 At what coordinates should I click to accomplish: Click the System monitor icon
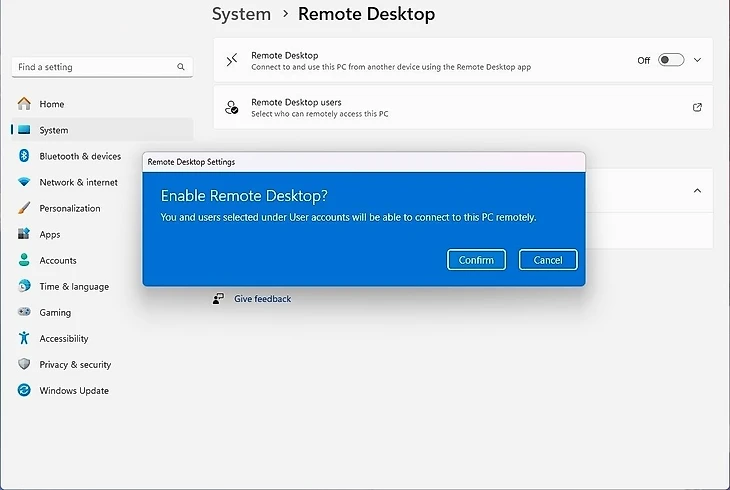[24, 129]
